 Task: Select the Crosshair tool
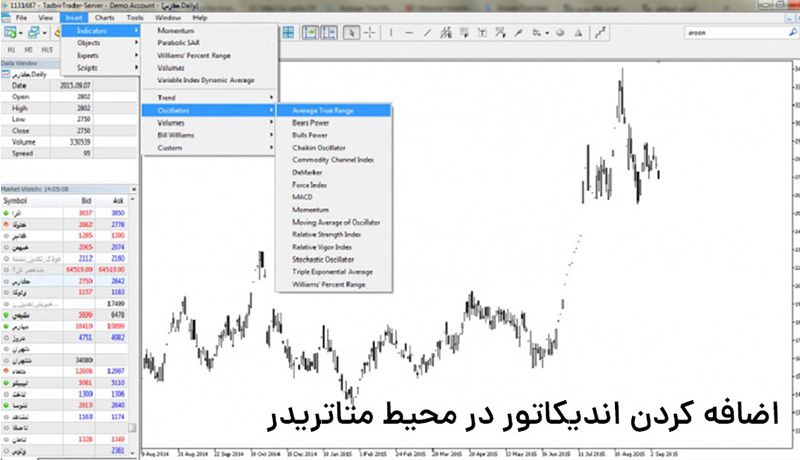pos(370,33)
